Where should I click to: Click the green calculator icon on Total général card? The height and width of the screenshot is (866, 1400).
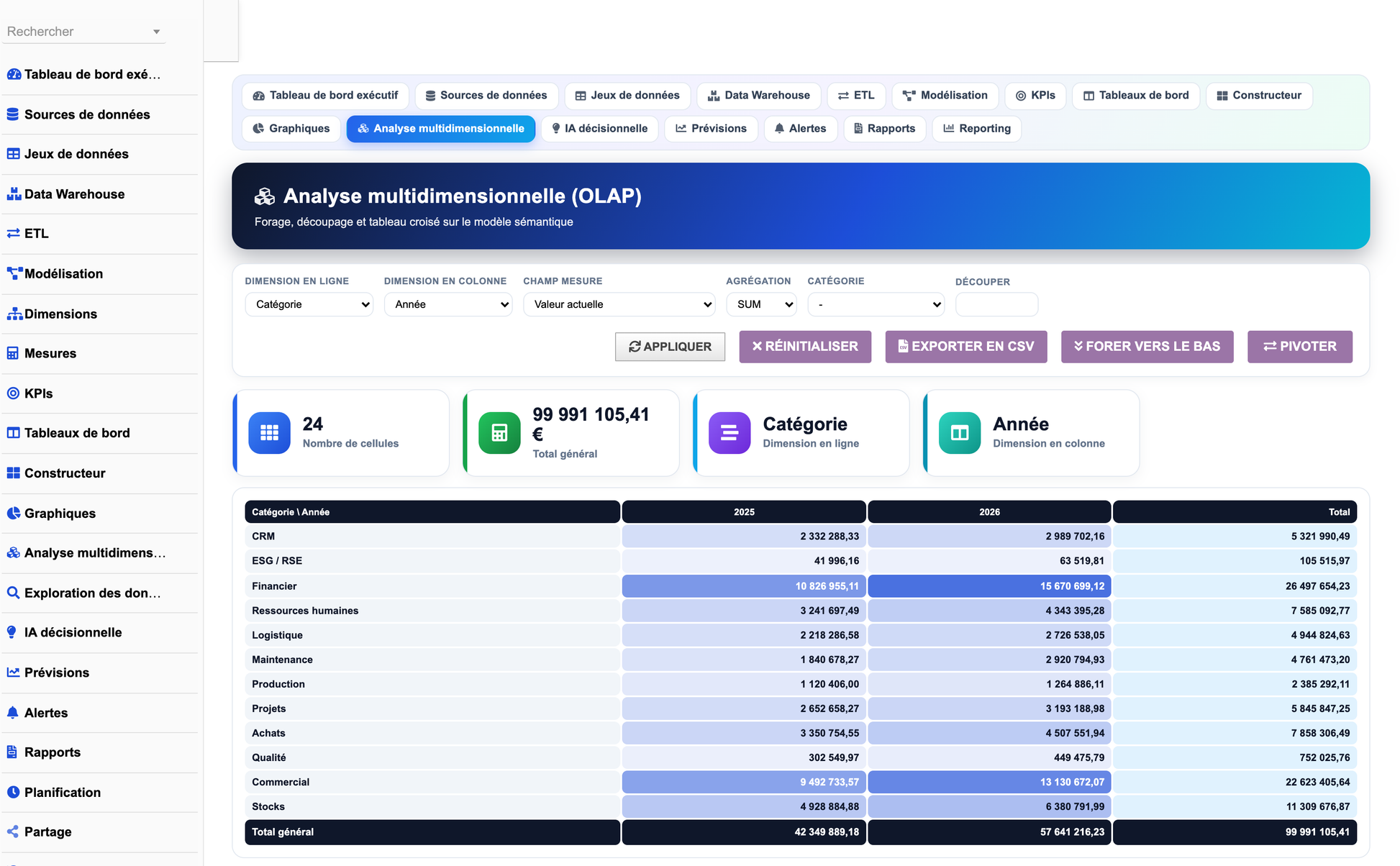click(x=499, y=432)
